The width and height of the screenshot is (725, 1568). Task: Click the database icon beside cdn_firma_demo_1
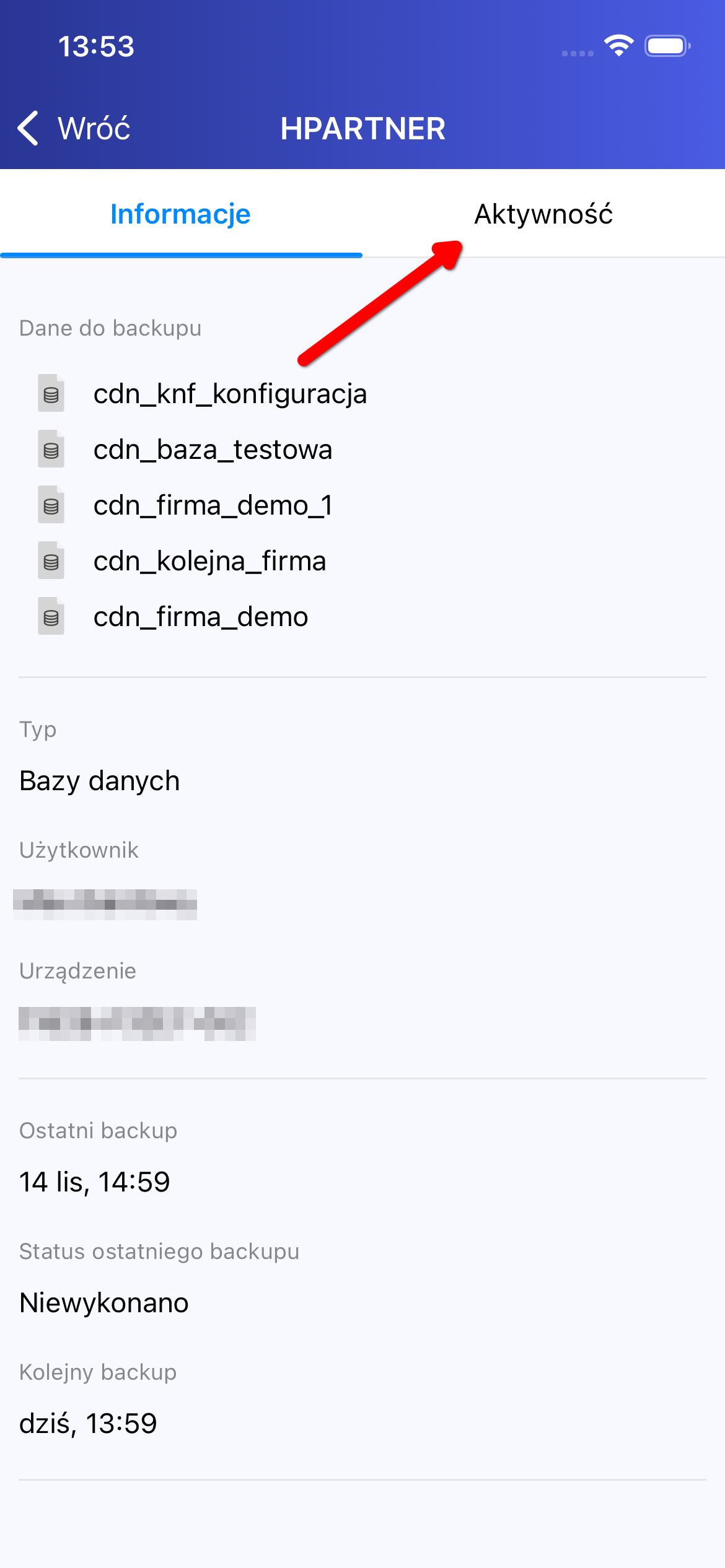click(51, 505)
